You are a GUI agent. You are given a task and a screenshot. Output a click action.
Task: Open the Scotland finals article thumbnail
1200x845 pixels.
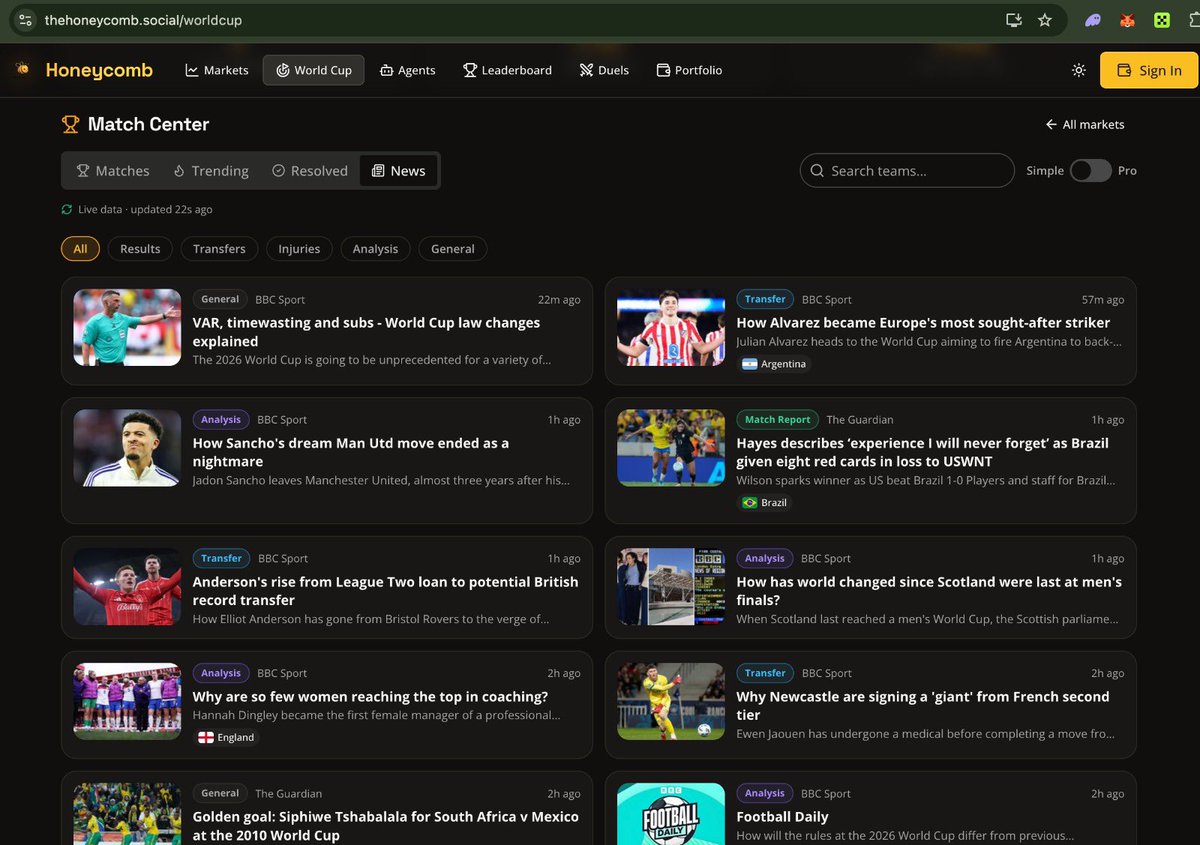[671, 586]
